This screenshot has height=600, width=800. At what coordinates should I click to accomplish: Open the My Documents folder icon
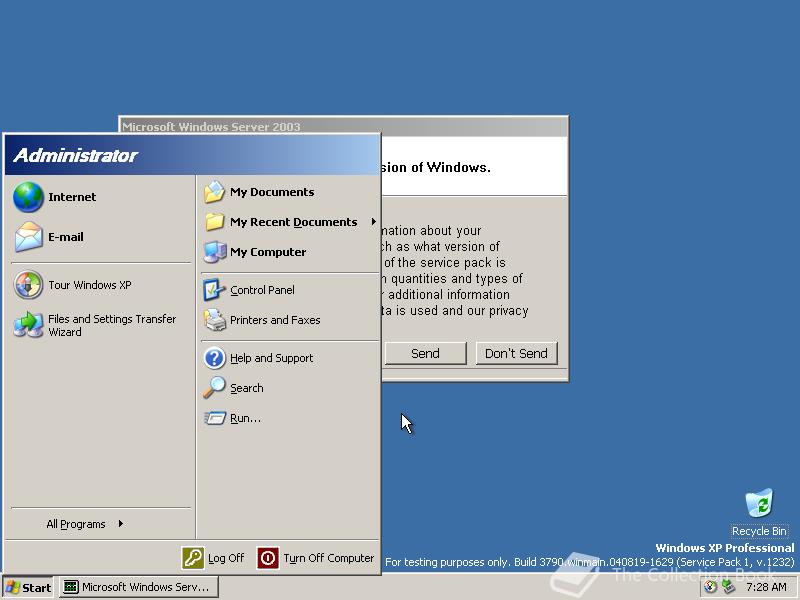click(x=214, y=192)
